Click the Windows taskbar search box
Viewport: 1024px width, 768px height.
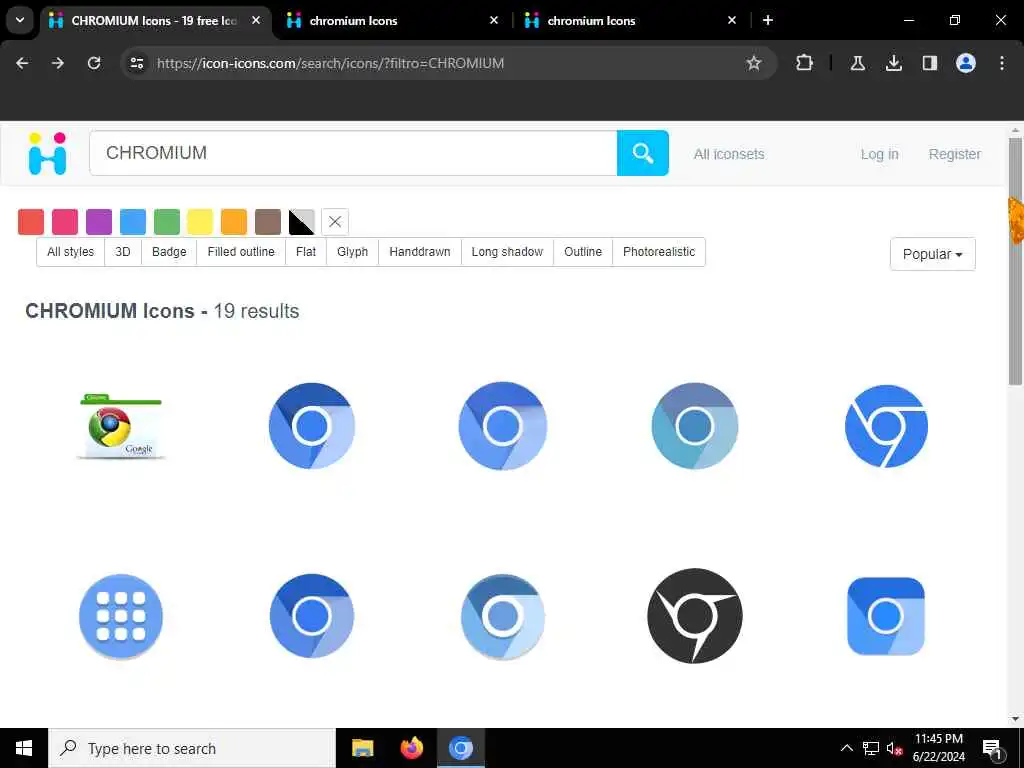[x=192, y=748]
